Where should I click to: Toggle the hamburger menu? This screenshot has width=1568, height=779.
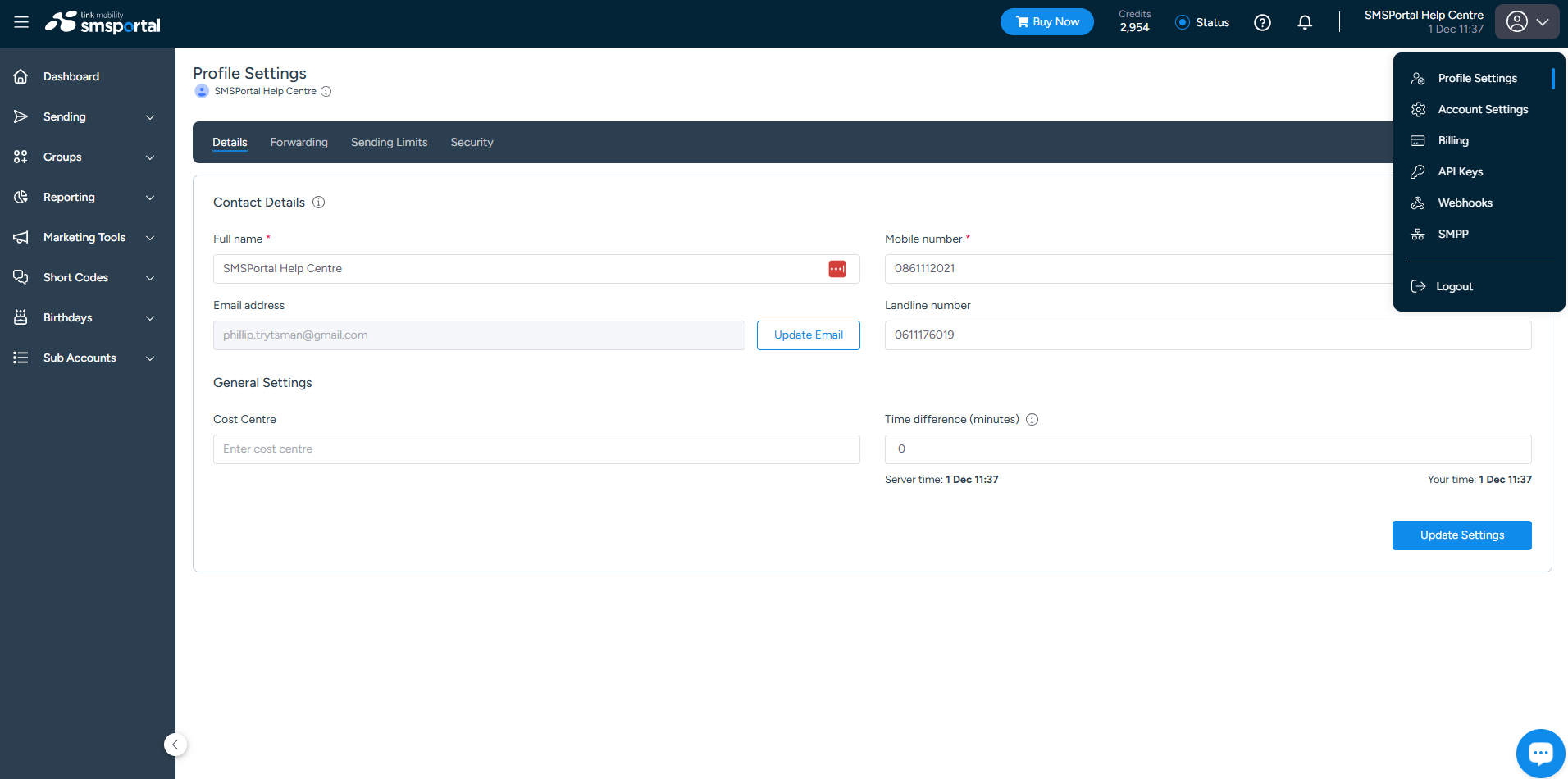click(x=21, y=22)
